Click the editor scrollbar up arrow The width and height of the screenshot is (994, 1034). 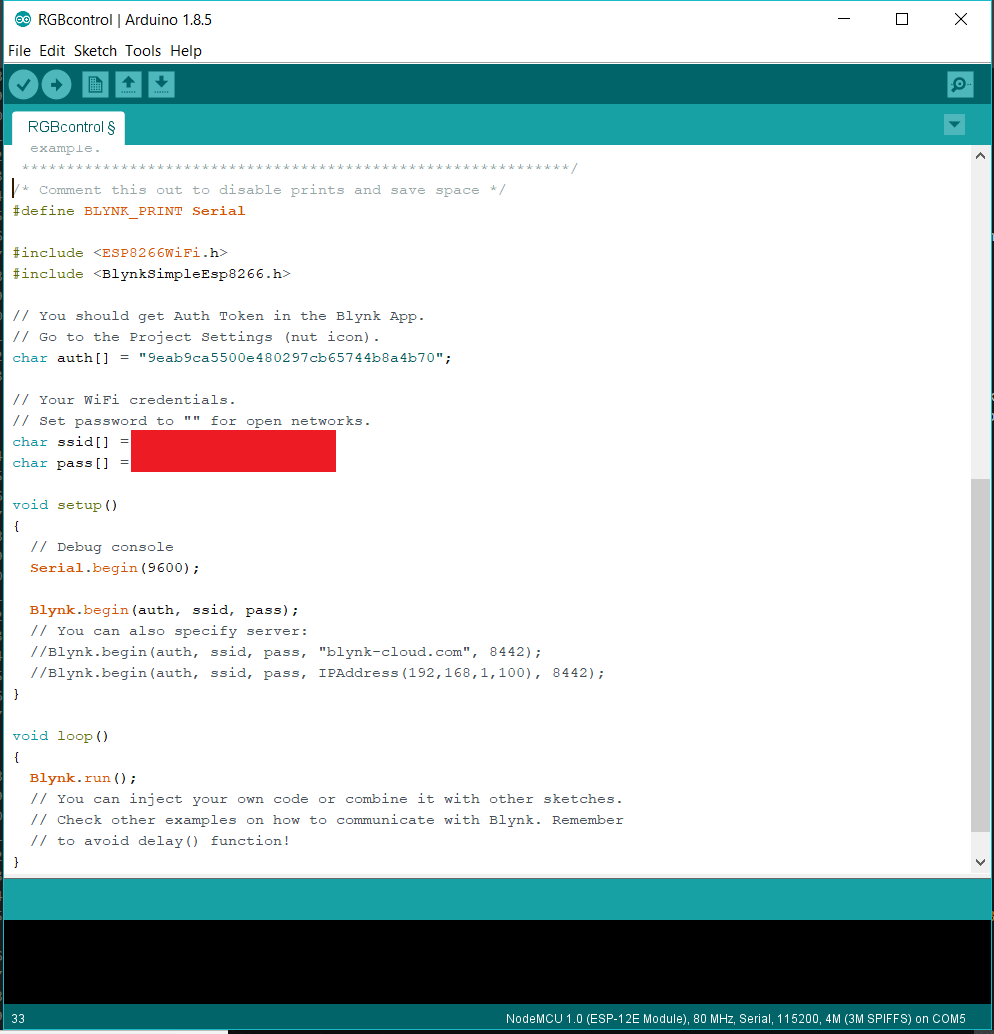click(x=980, y=156)
